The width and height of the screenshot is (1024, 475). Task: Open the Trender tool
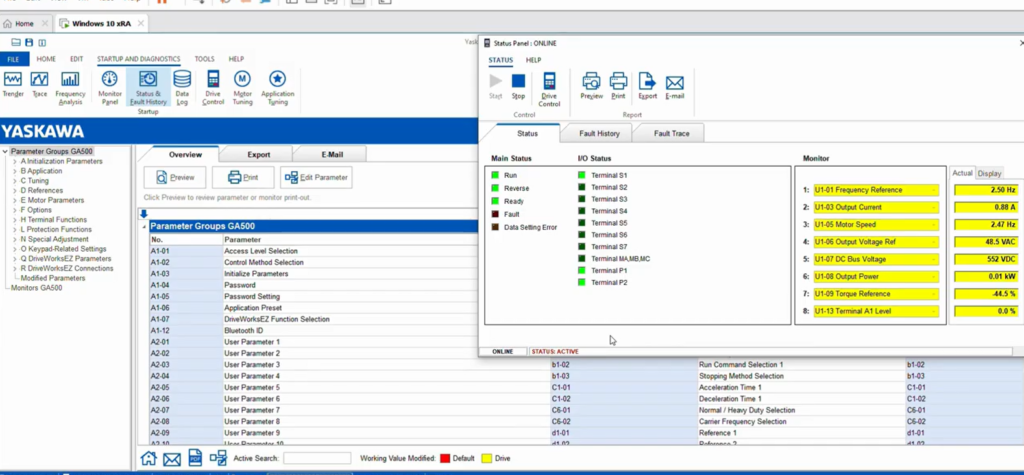13,85
